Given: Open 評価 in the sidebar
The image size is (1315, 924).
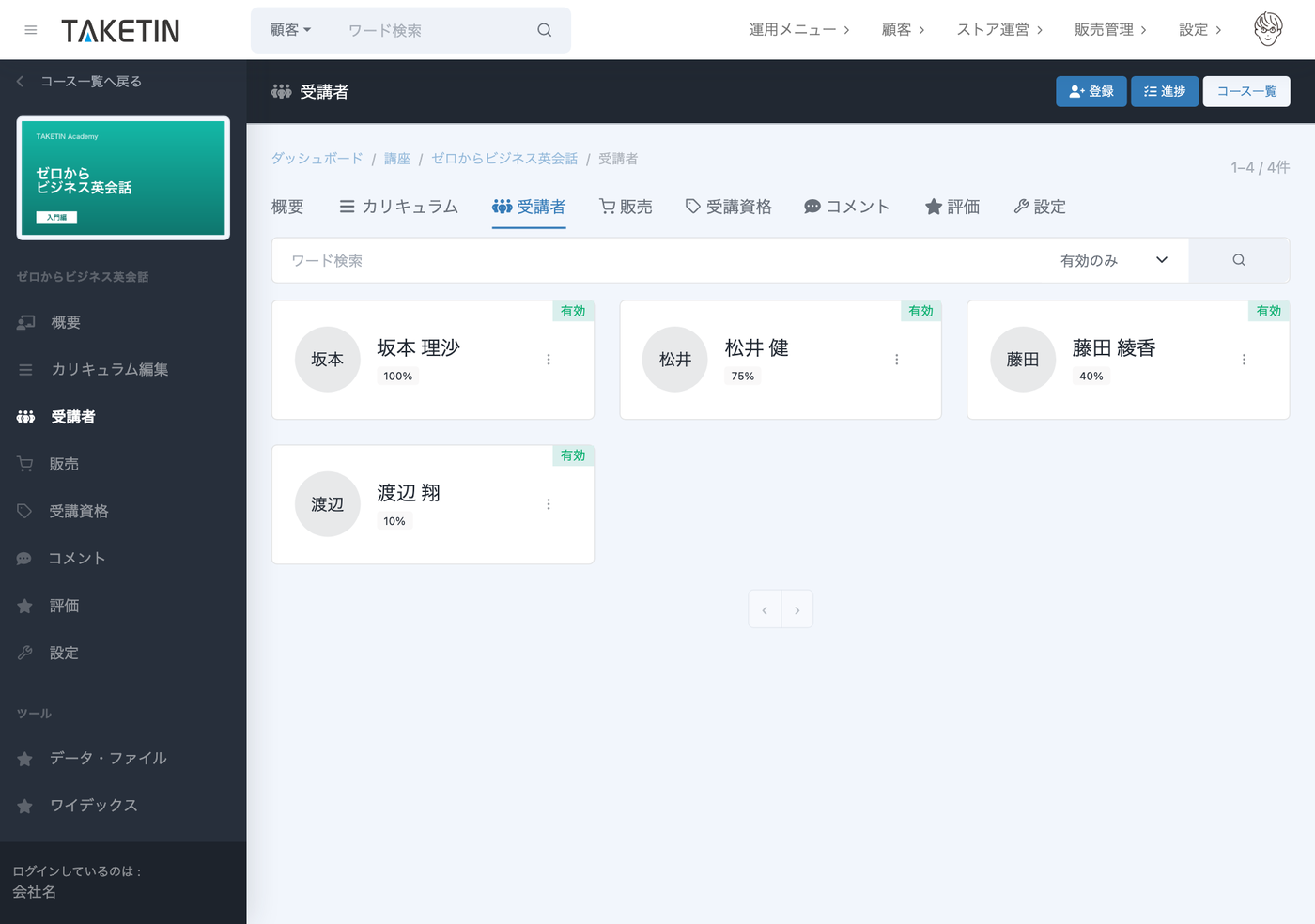Looking at the screenshot, I should (x=48, y=606).
